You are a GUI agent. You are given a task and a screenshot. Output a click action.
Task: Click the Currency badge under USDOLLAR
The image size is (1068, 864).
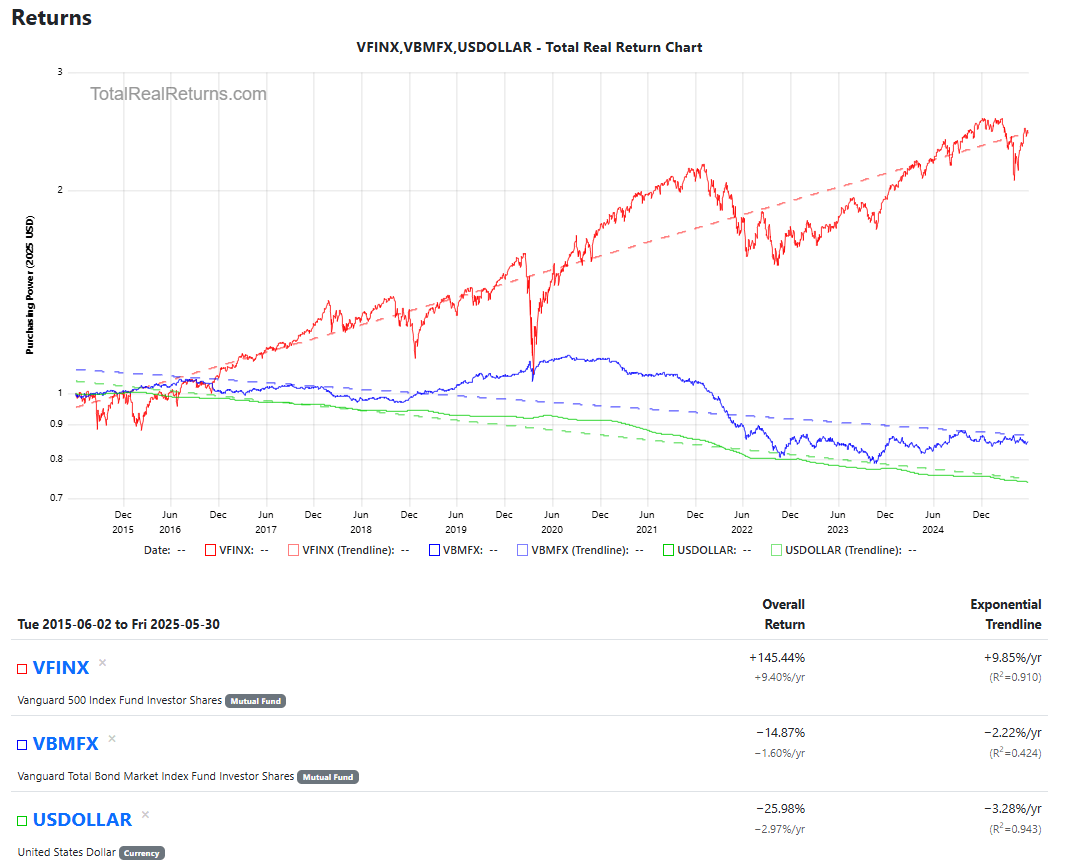pos(142,853)
